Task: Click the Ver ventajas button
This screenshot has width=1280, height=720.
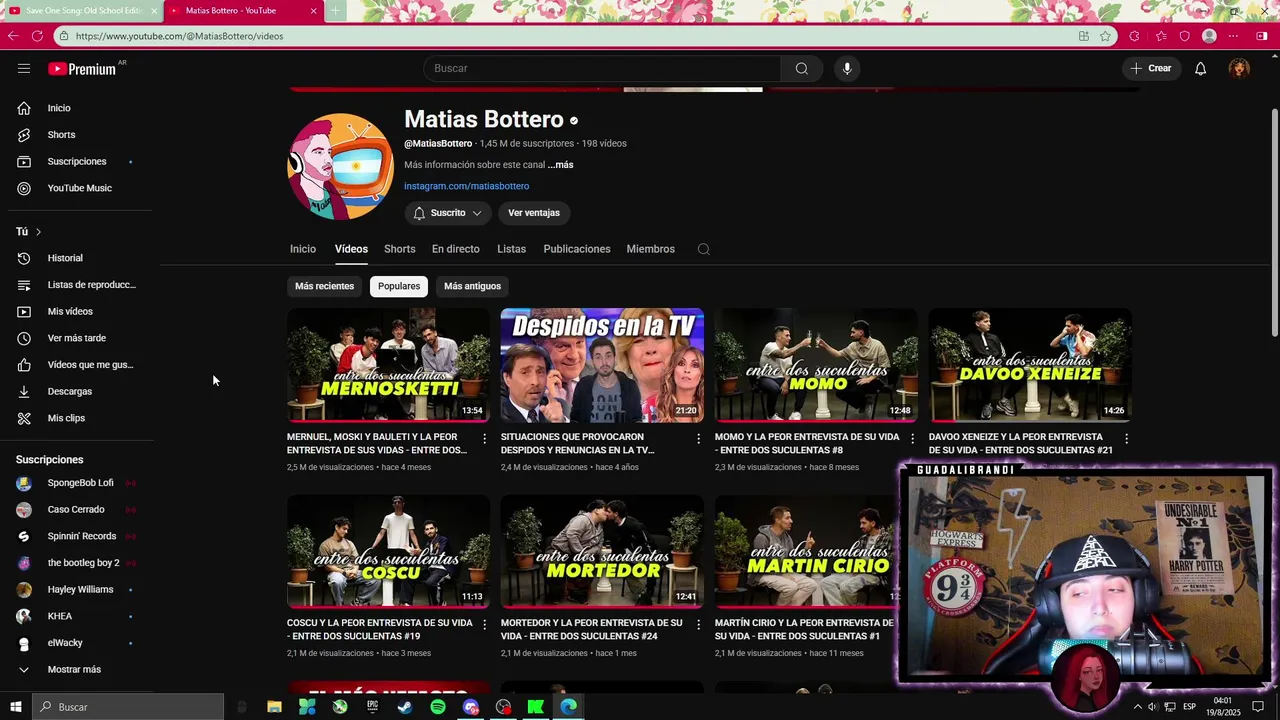Action: [x=534, y=213]
